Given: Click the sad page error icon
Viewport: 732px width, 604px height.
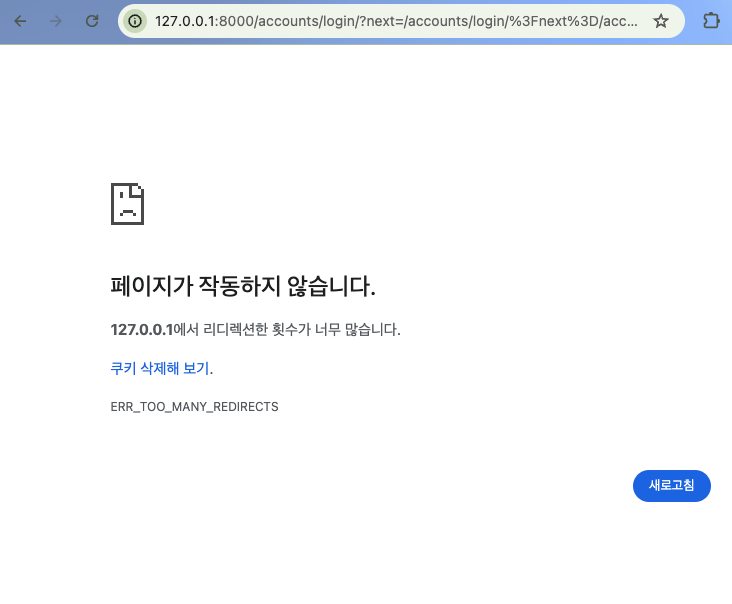Looking at the screenshot, I should (x=127, y=204).
